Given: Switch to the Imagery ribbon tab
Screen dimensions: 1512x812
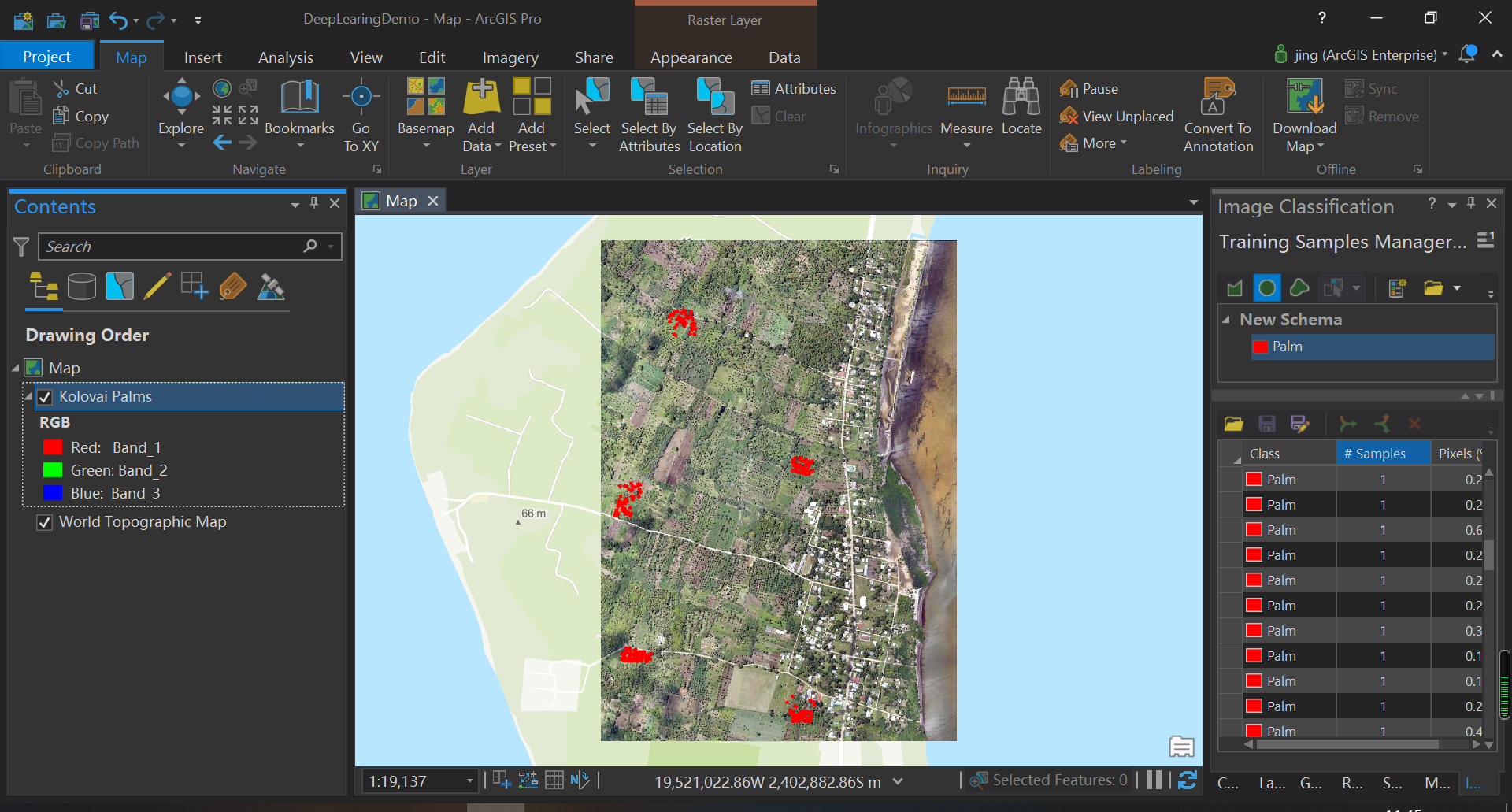Looking at the screenshot, I should (510, 57).
